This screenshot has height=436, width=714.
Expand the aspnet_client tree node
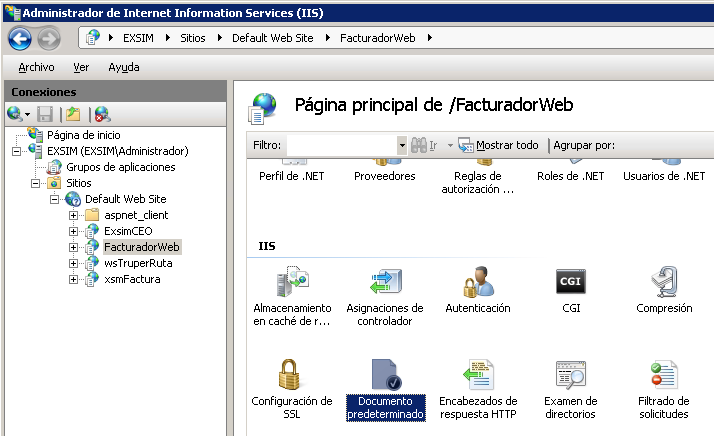click(73, 215)
